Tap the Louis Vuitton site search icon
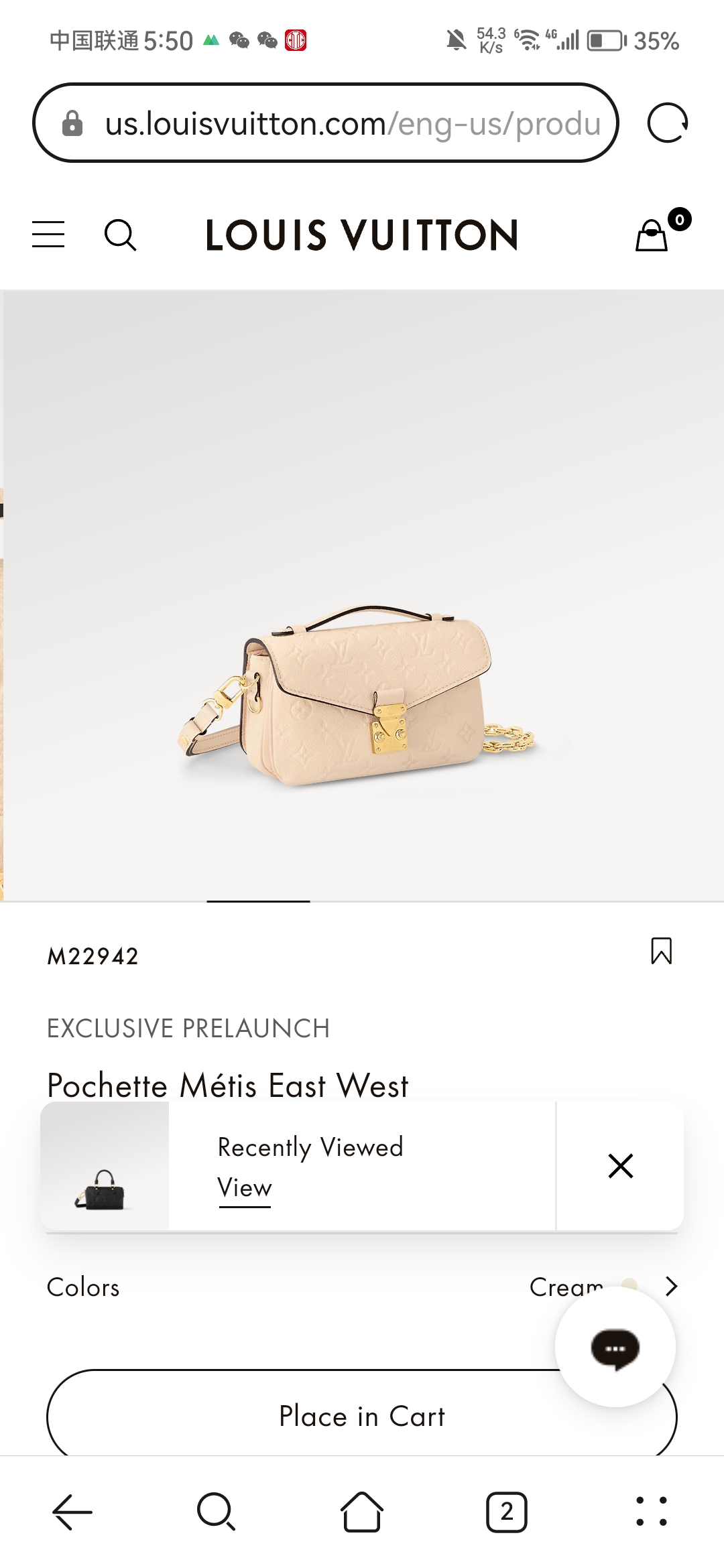724x1568 pixels. 121,235
